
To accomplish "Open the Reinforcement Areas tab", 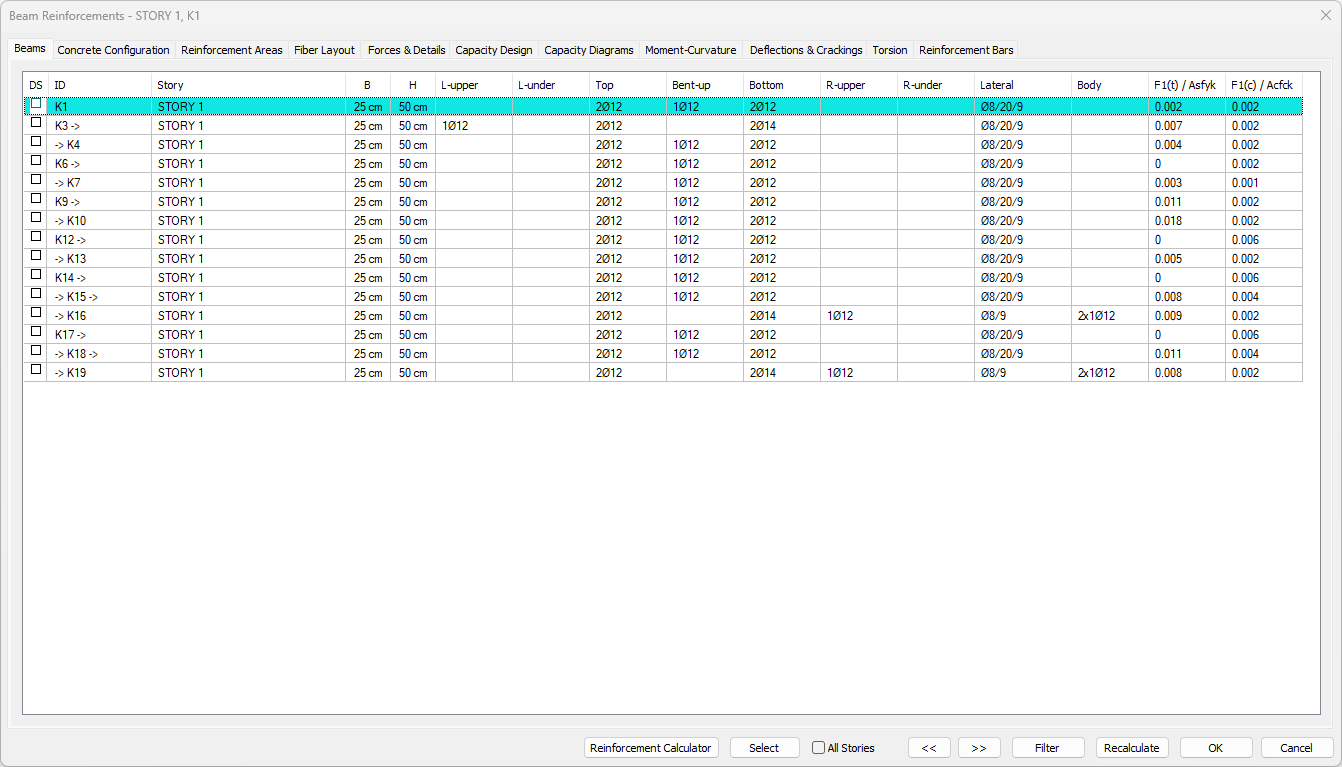I will (231, 50).
